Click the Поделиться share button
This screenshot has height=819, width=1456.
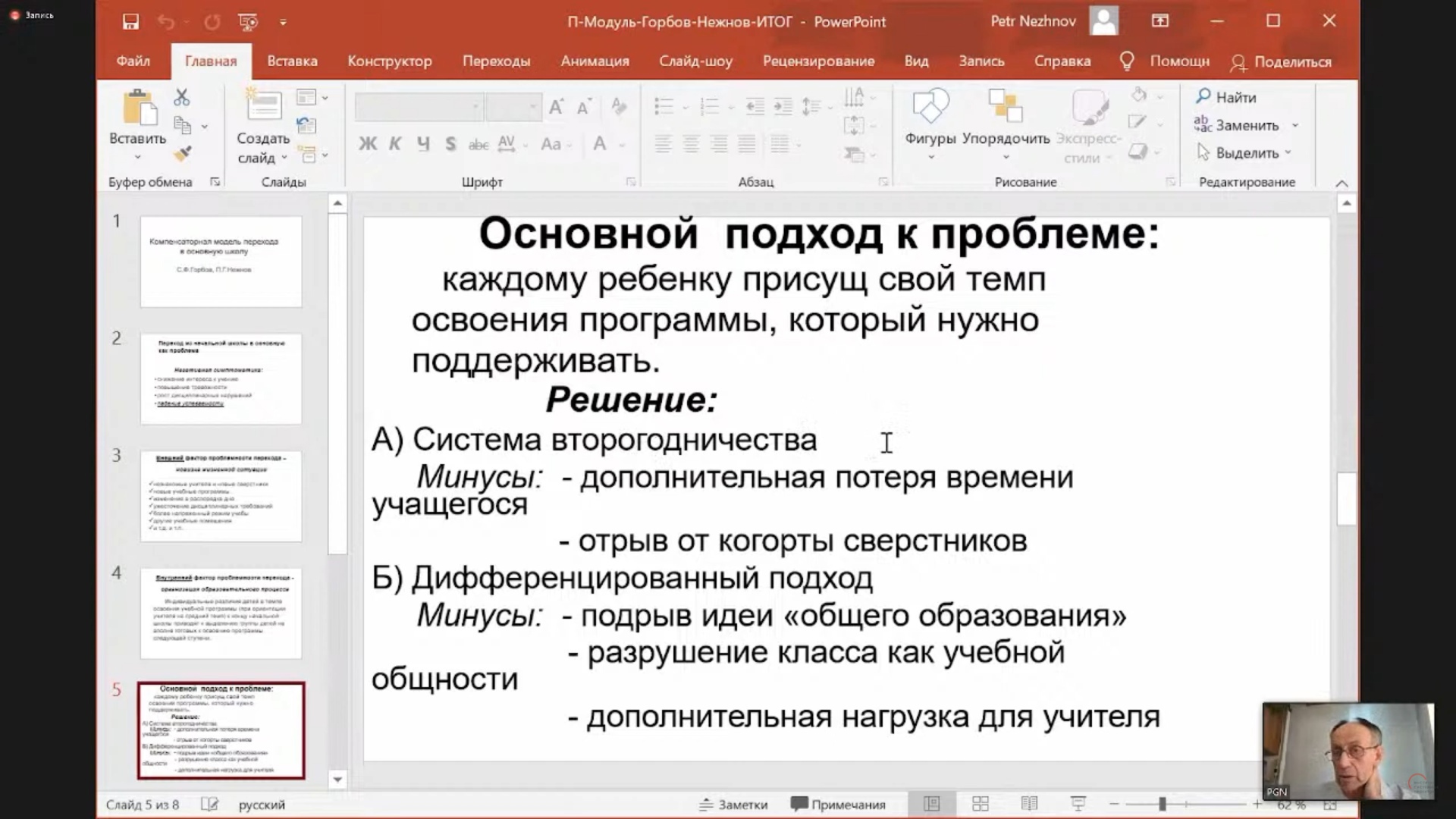[1281, 62]
